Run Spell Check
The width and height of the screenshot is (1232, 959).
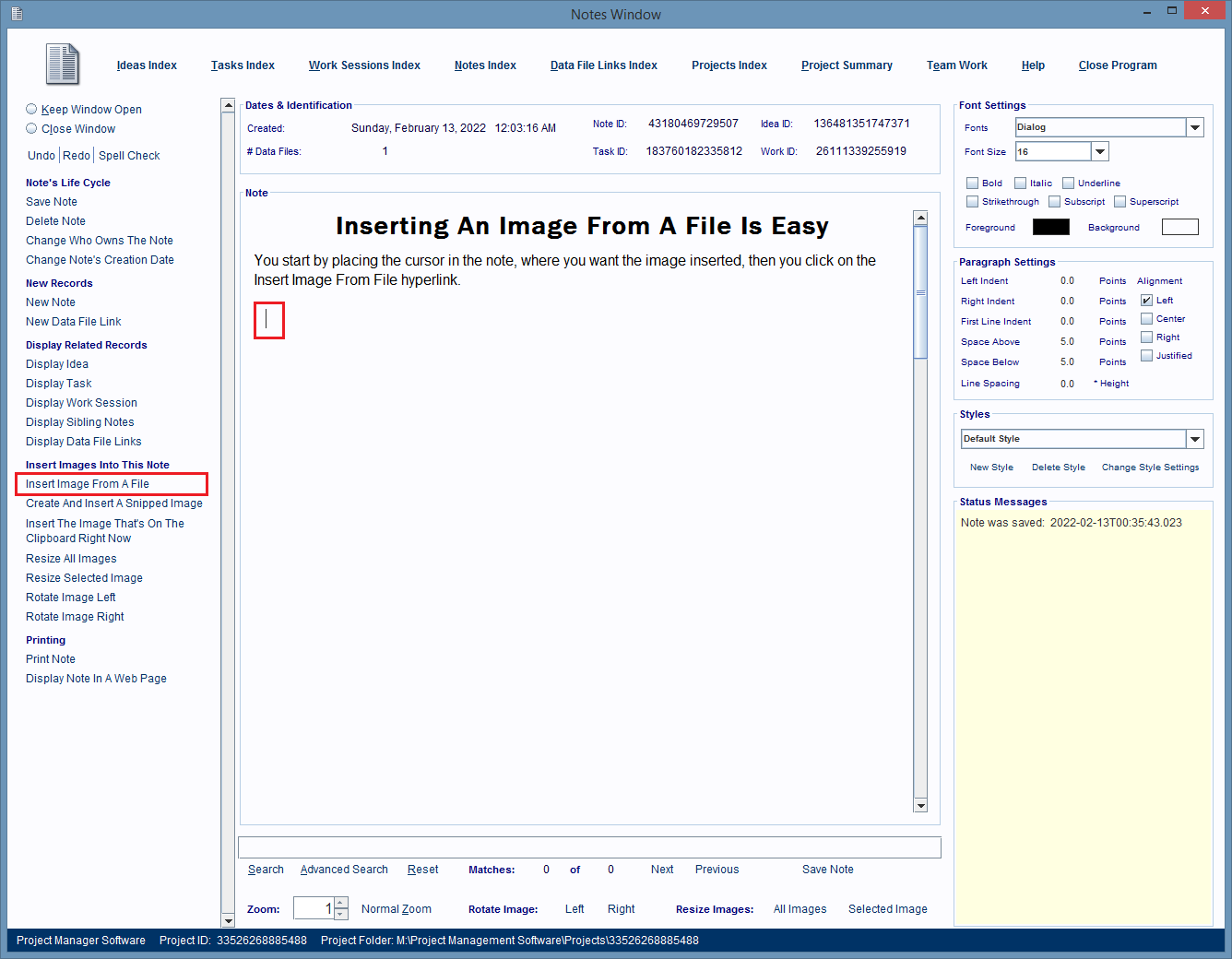point(129,155)
